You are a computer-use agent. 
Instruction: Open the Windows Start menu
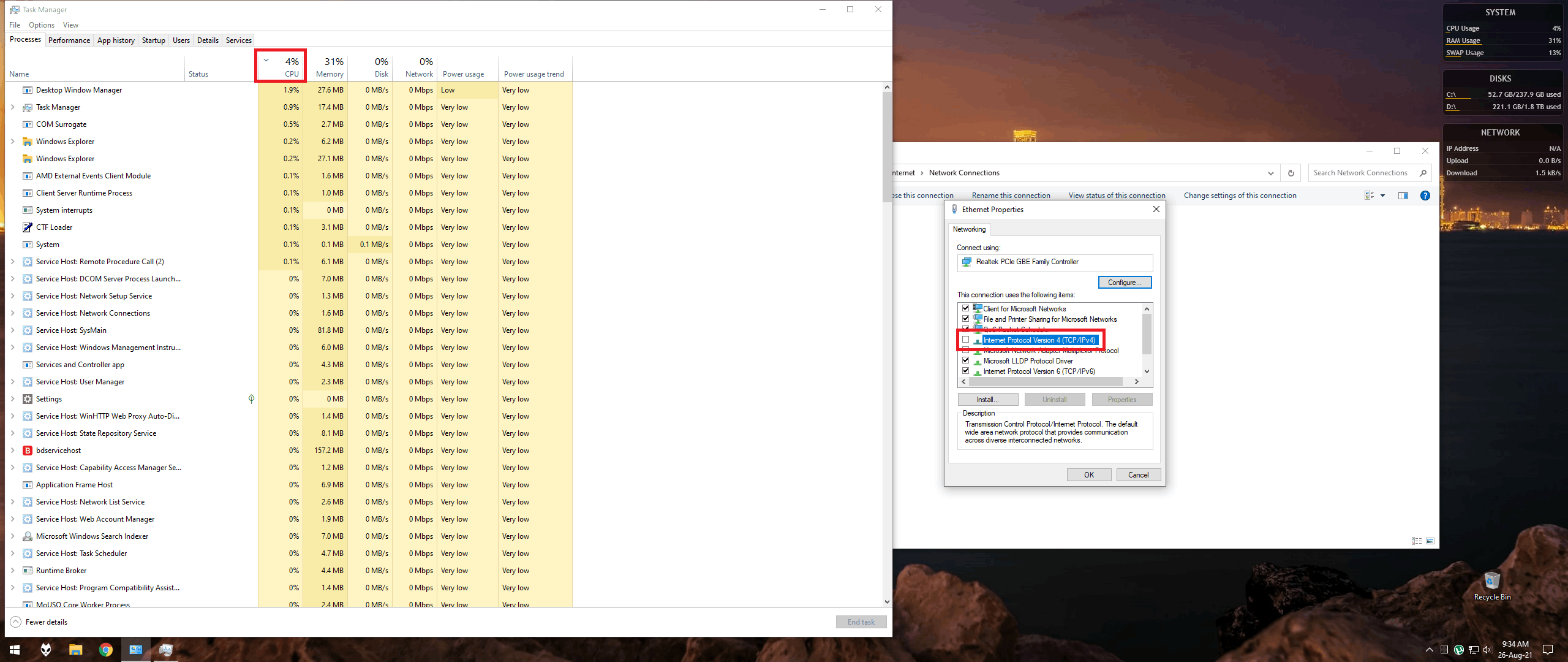pyautogui.click(x=15, y=650)
